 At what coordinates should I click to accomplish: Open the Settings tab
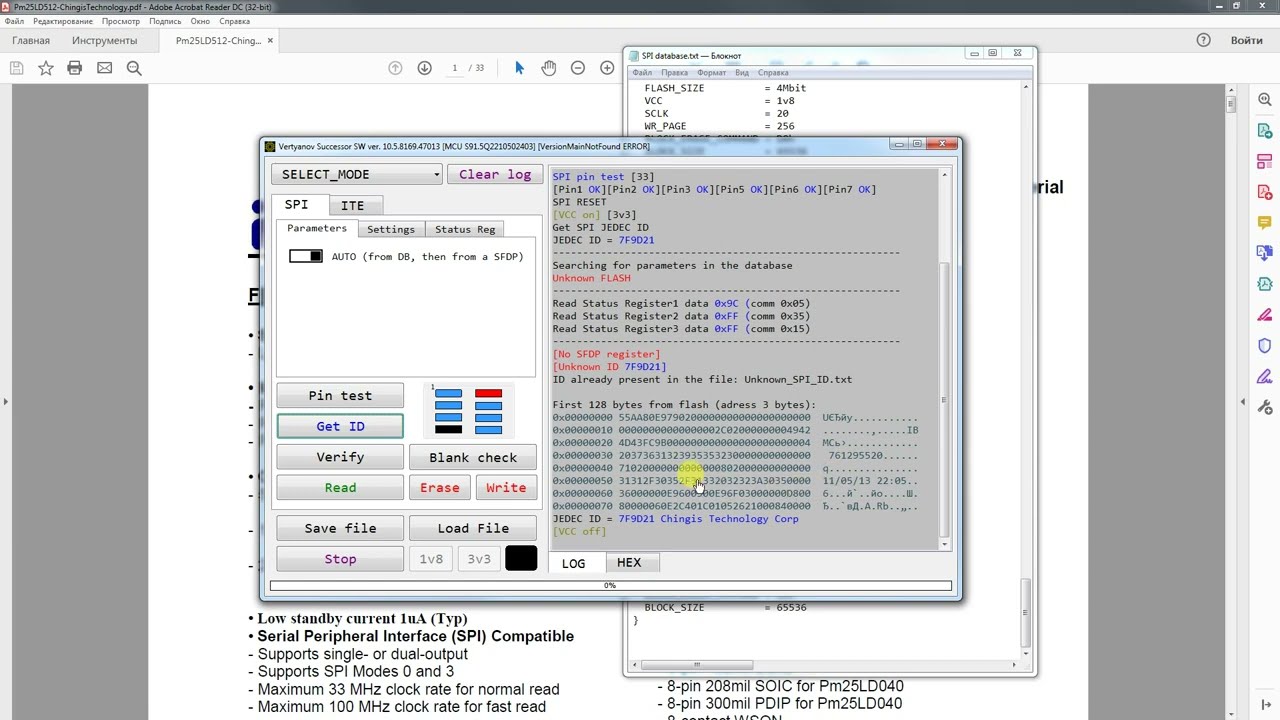(x=390, y=229)
